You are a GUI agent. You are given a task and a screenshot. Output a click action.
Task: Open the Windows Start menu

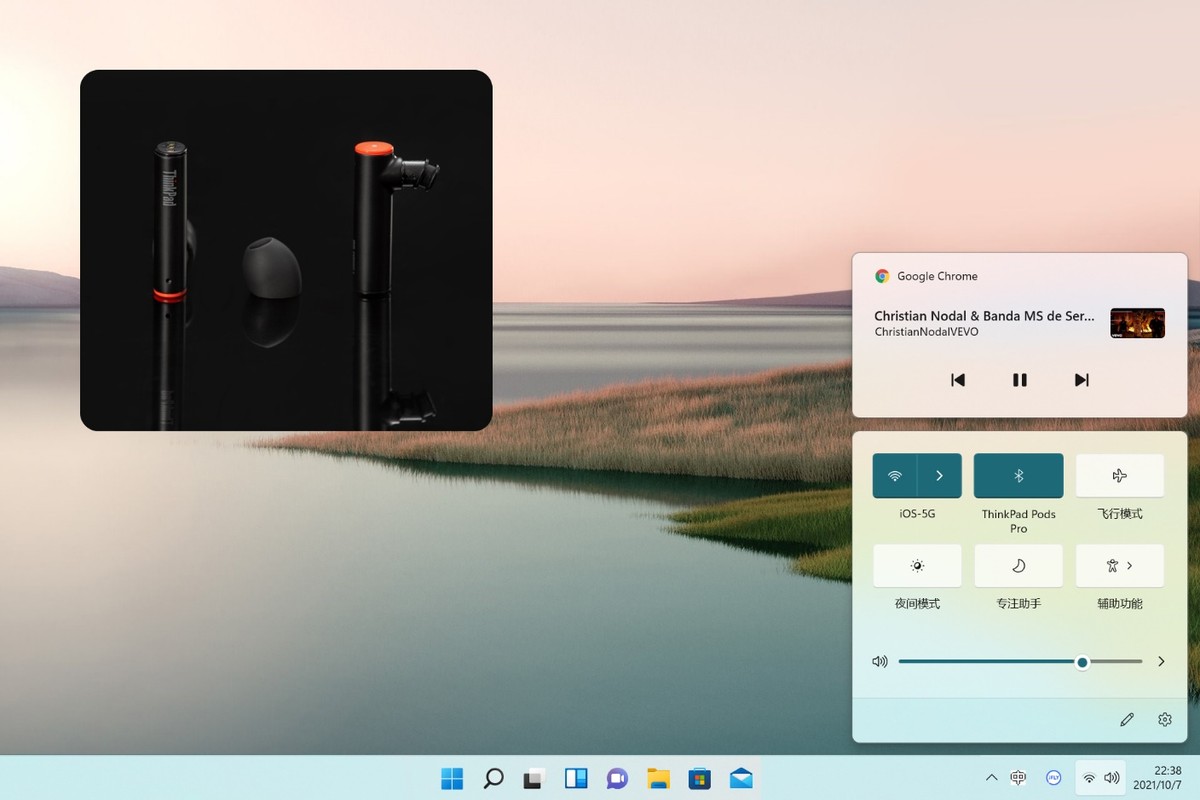click(x=452, y=778)
